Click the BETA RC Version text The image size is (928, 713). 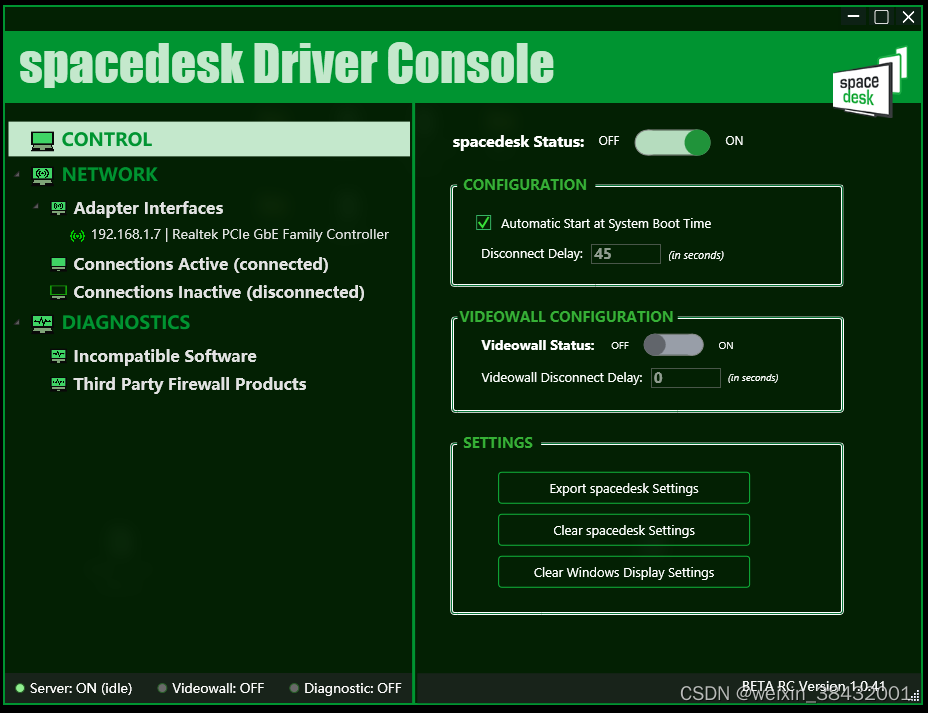coord(814,686)
